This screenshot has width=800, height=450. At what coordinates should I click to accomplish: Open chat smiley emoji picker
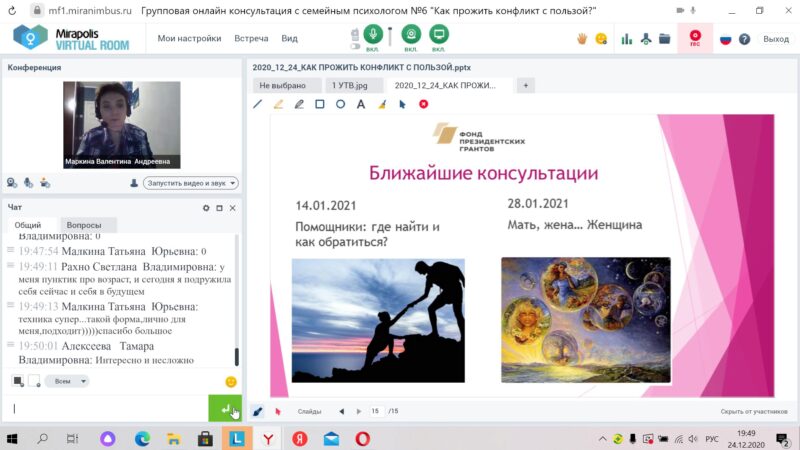pyautogui.click(x=231, y=381)
